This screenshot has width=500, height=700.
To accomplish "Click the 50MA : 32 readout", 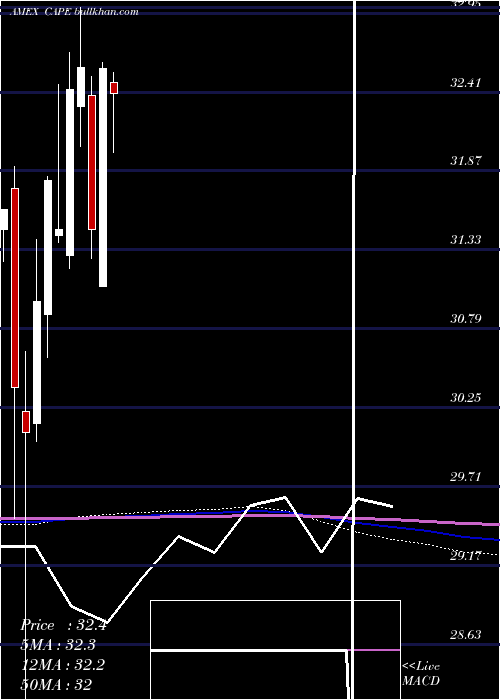I will click(56, 684).
